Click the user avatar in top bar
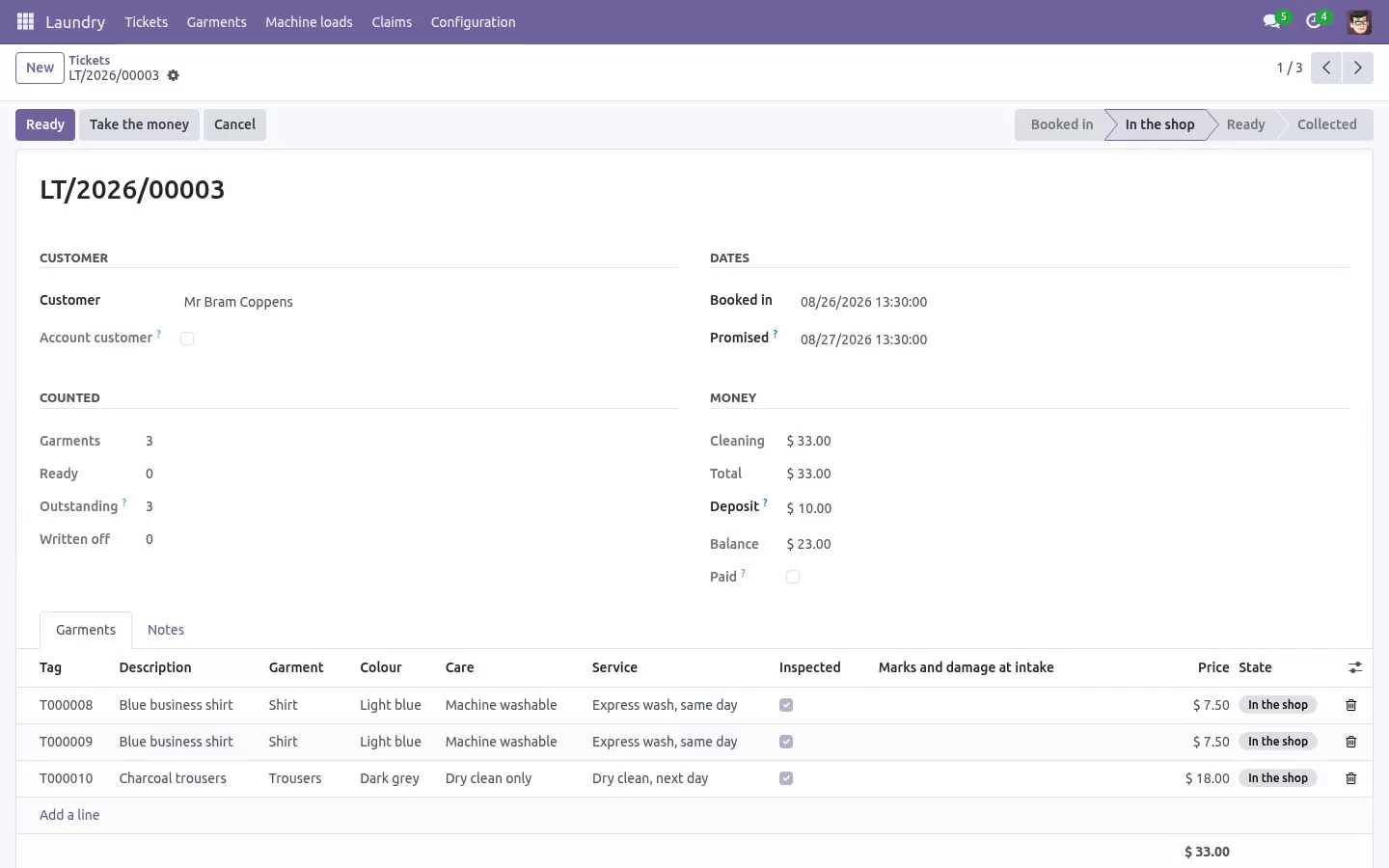 pos(1359,21)
